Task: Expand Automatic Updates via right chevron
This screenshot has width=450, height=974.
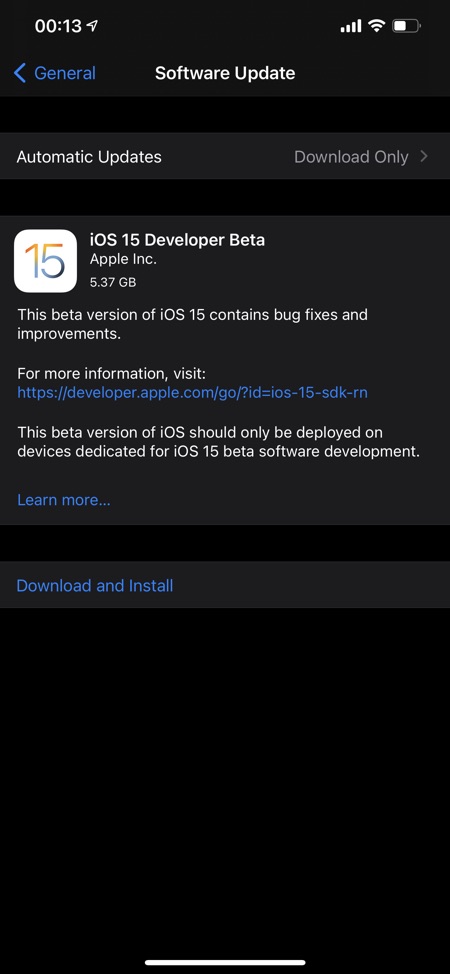Action: point(424,157)
